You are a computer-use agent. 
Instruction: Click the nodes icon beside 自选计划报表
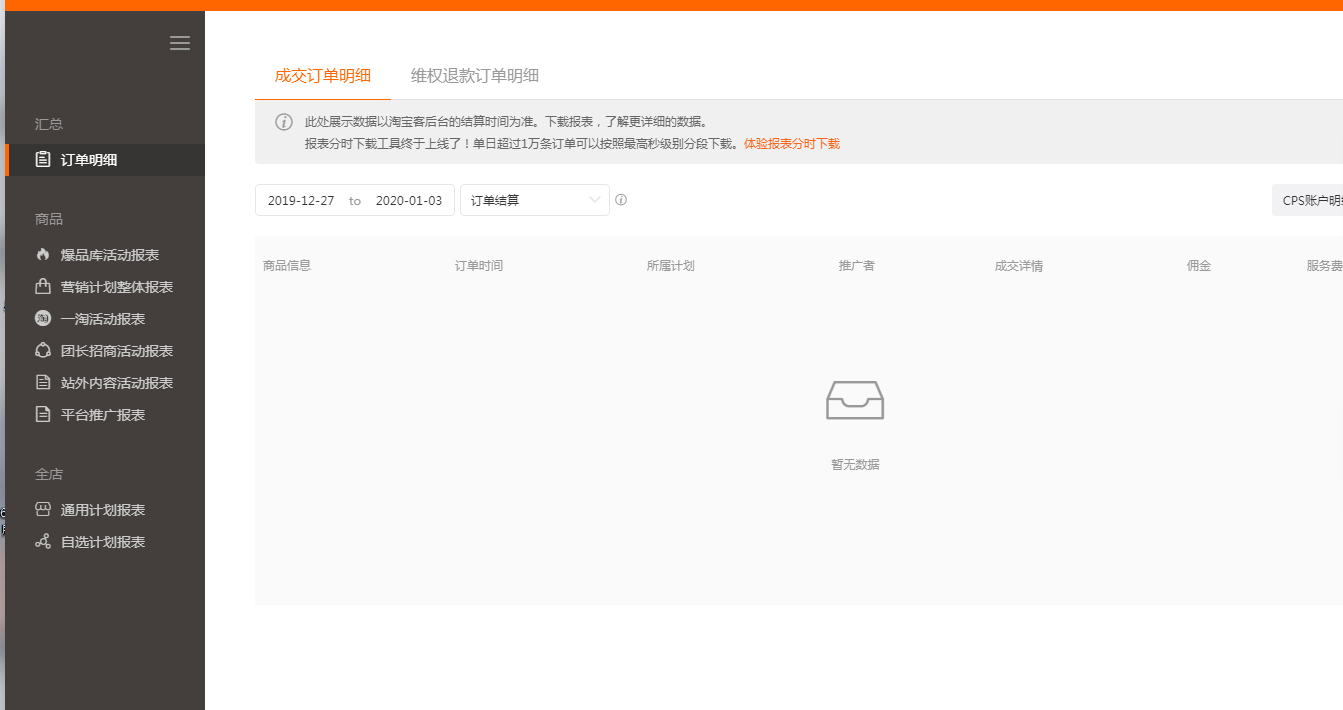pyautogui.click(x=43, y=542)
